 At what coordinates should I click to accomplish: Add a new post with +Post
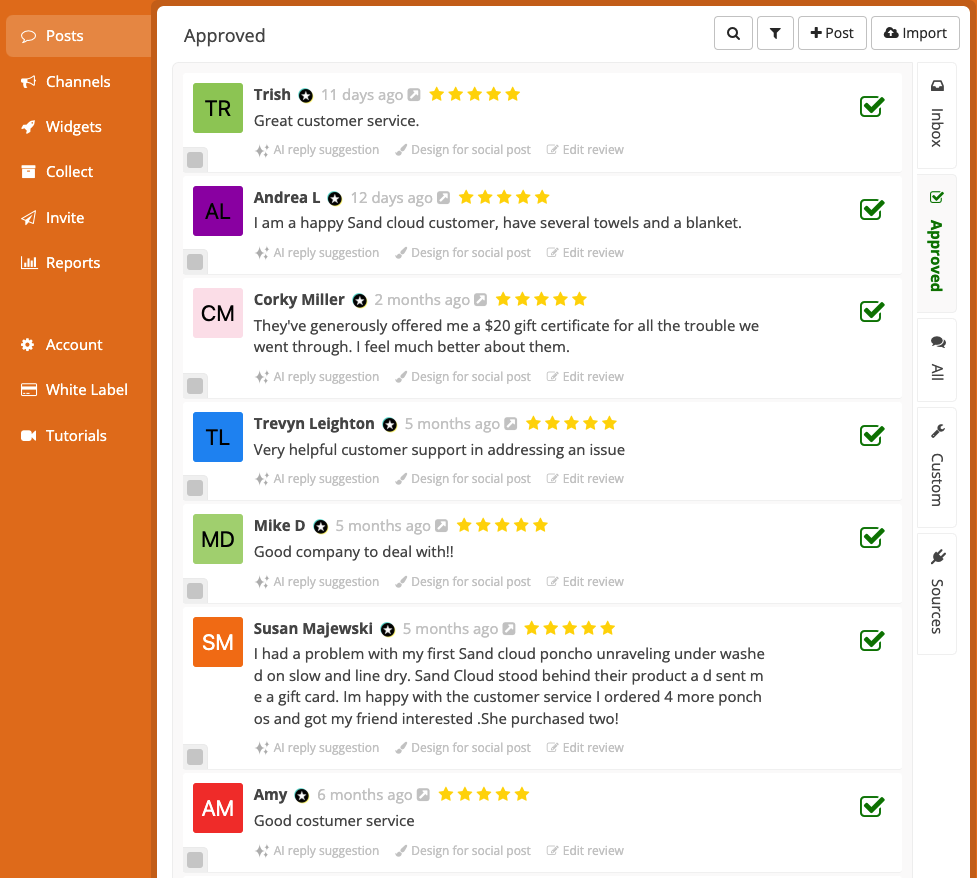pos(832,33)
